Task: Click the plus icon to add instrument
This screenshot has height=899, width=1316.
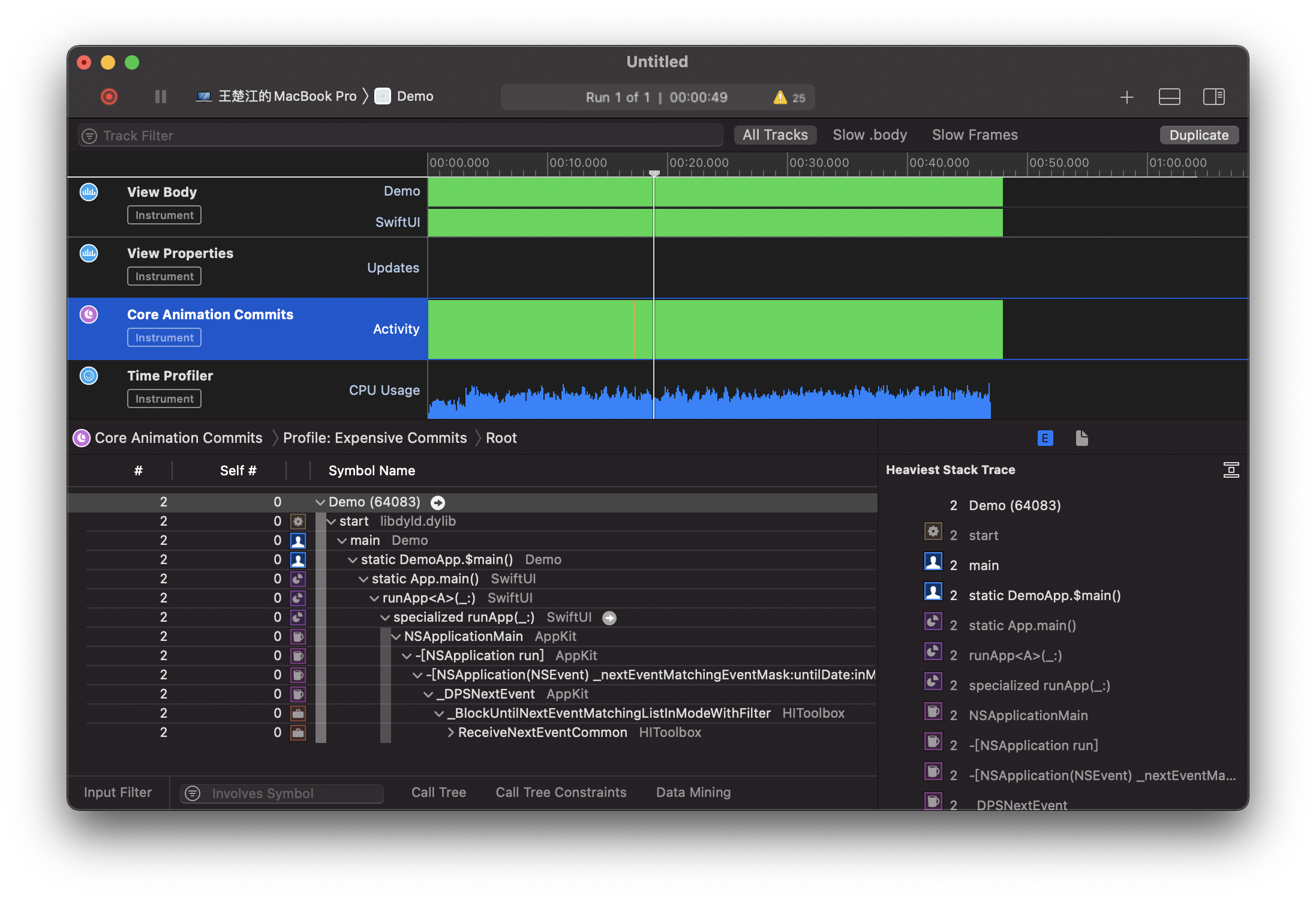Action: pos(1126,97)
